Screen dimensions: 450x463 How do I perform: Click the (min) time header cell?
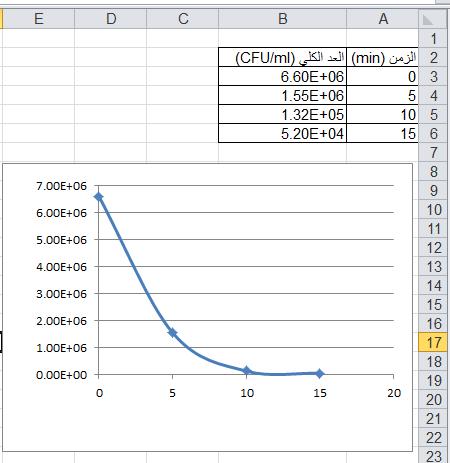[382, 57]
